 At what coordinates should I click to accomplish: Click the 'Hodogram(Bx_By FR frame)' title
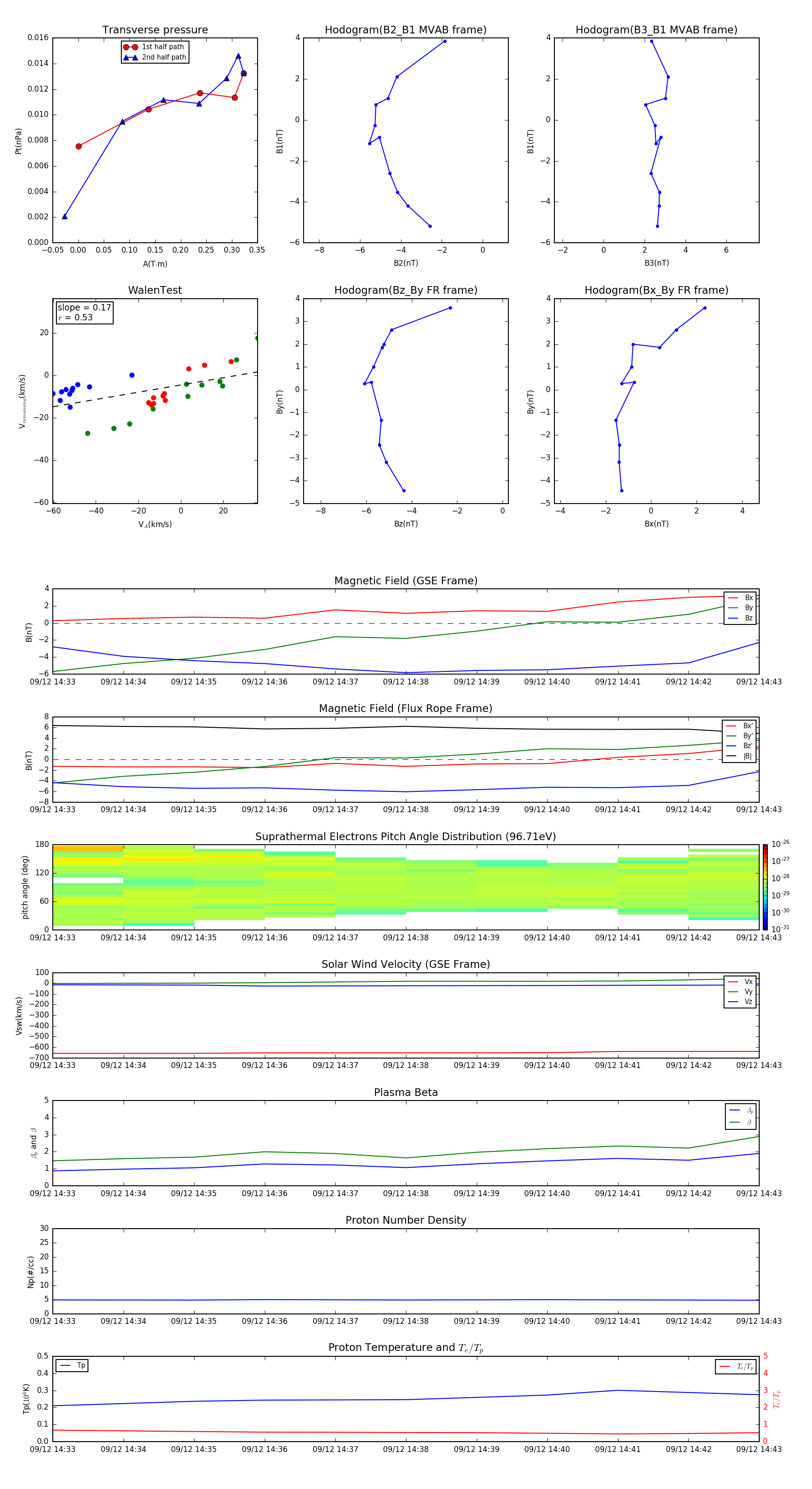point(656,290)
